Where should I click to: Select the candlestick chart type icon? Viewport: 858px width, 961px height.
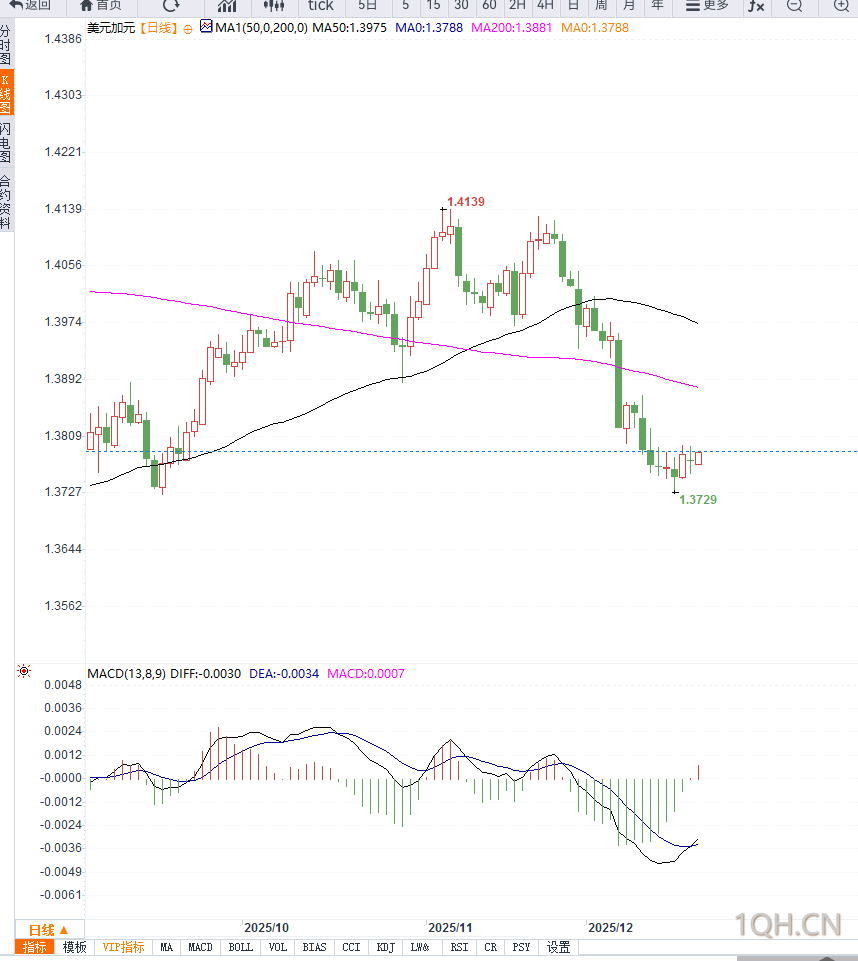(274, 5)
